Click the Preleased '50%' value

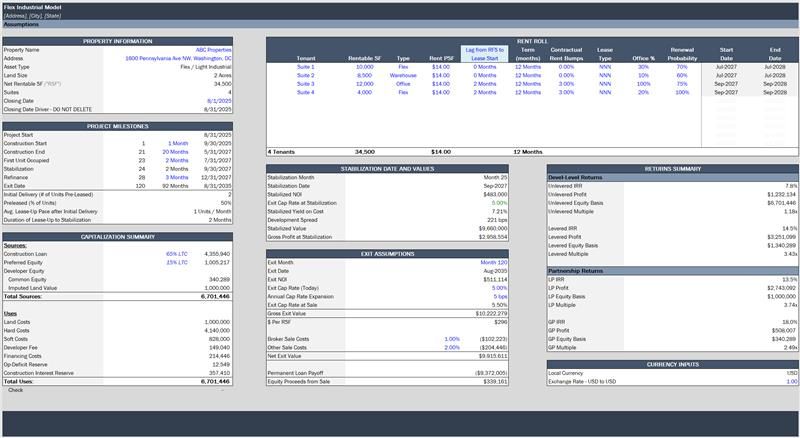pyautogui.click(x=226, y=203)
